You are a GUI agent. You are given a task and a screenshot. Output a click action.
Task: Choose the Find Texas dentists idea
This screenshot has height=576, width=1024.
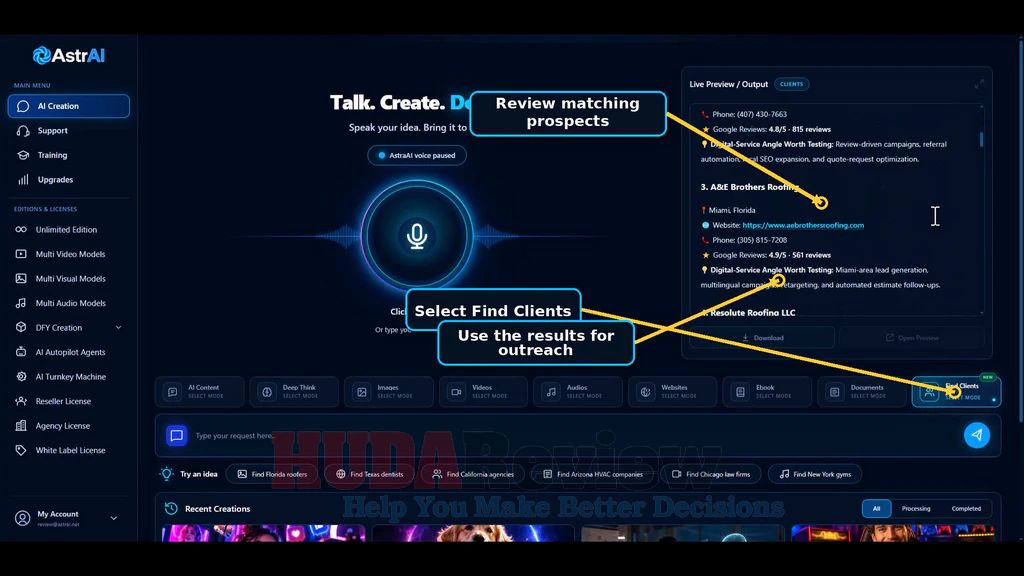[x=369, y=474]
